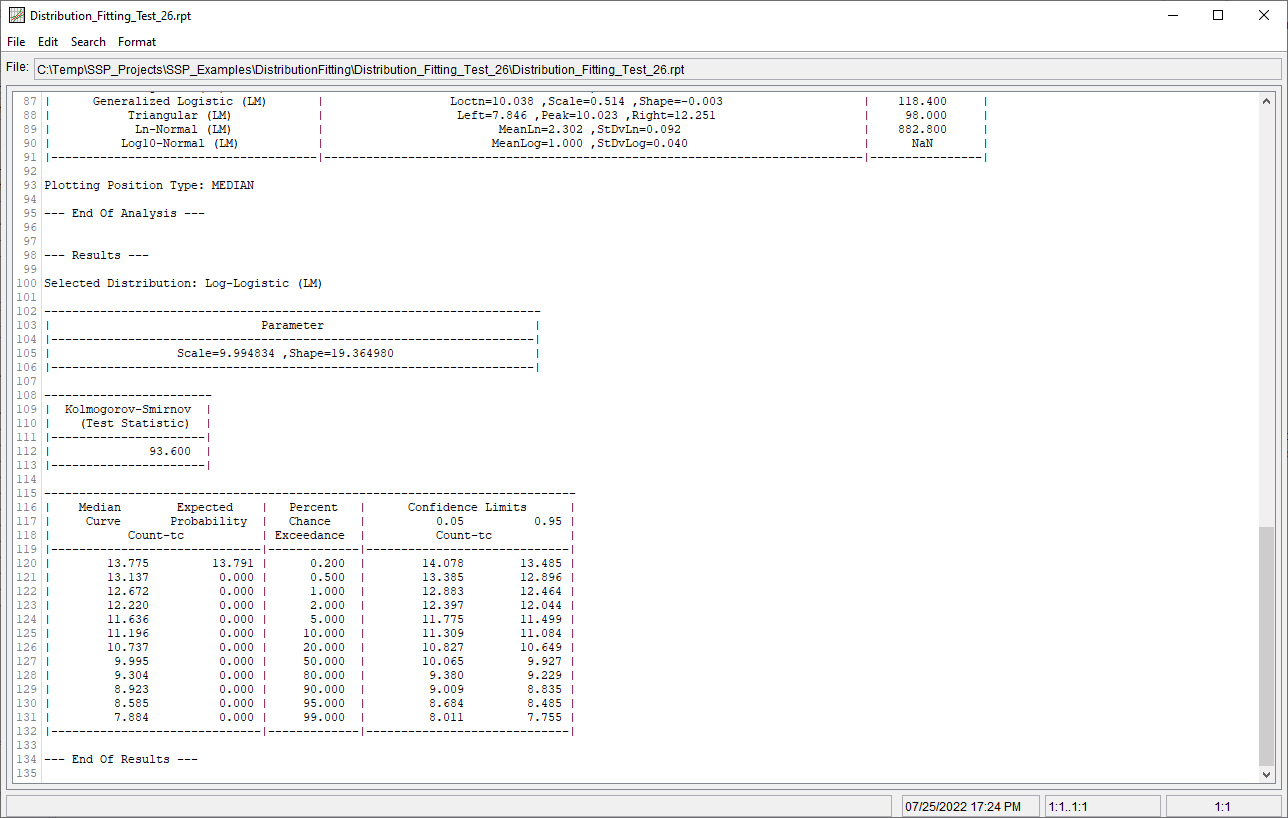The image size is (1288, 818).
Task: Click the 1:1..1:1 status field
Action: click(x=1102, y=806)
